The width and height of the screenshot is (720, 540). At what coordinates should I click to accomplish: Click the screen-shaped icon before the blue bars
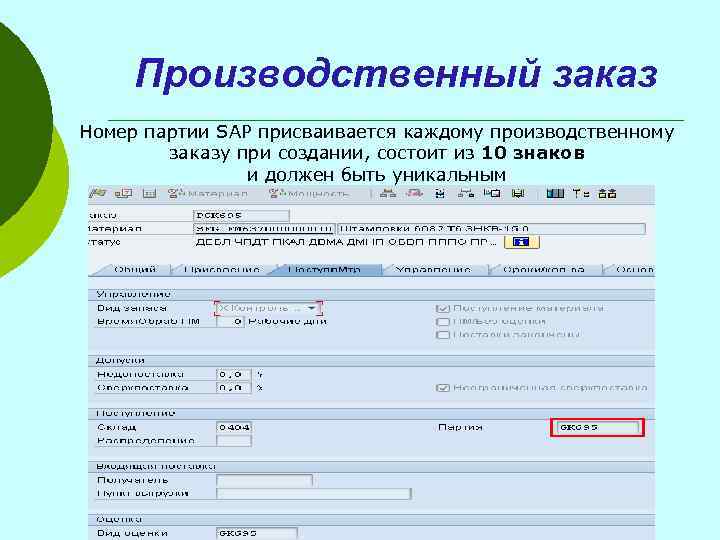(x=518, y=193)
